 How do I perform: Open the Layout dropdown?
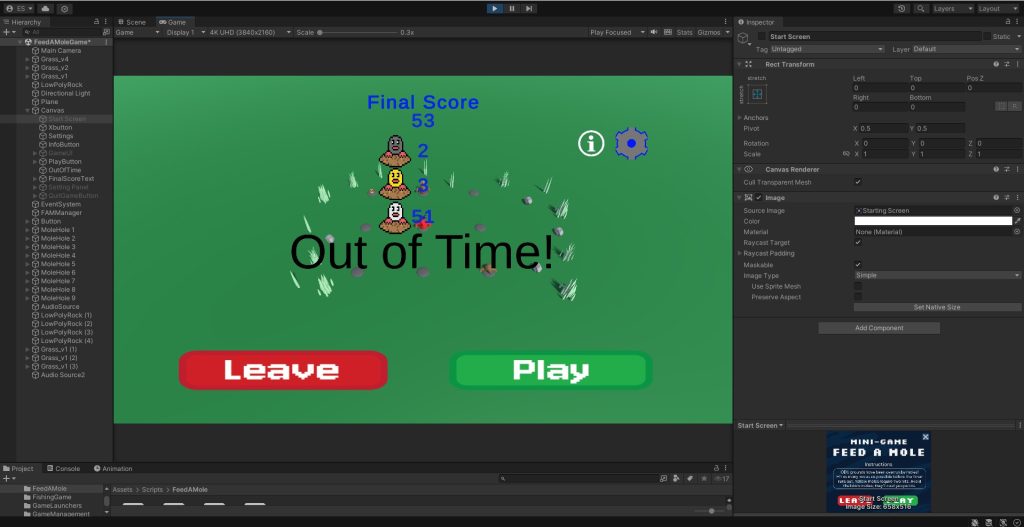click(x=998, y=8)
